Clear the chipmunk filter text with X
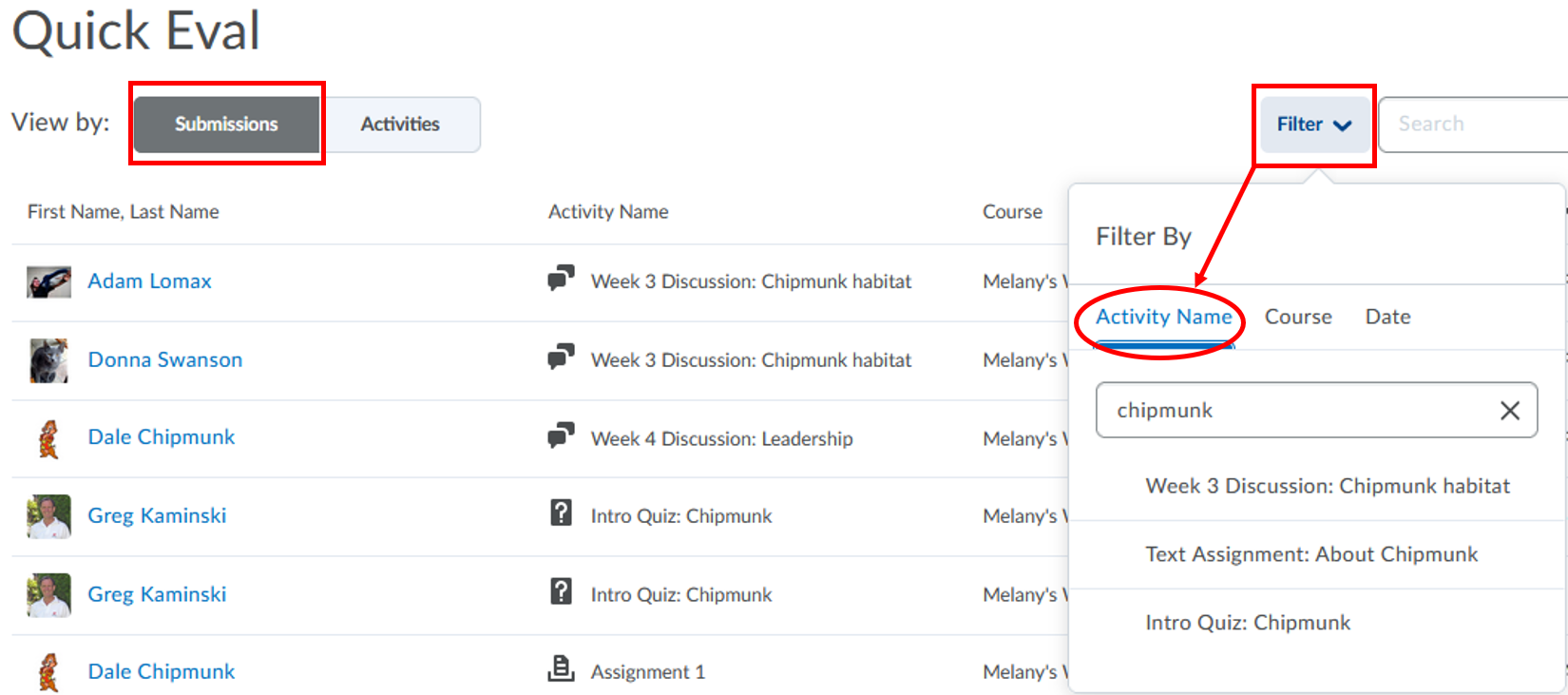Viewport: 1568px width, 695px height. (x=1509, y=411)
